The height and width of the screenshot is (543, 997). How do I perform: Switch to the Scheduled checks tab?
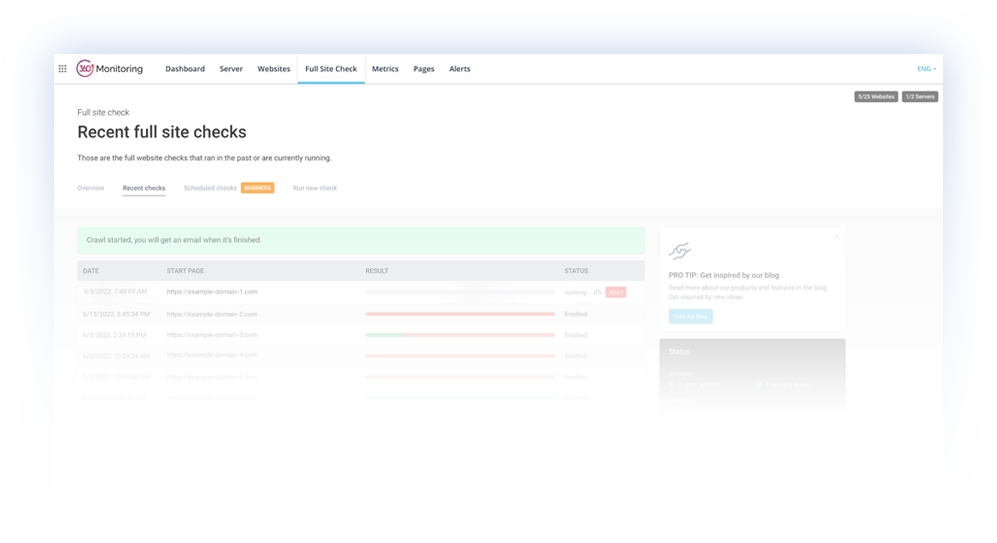coord(210,188)
